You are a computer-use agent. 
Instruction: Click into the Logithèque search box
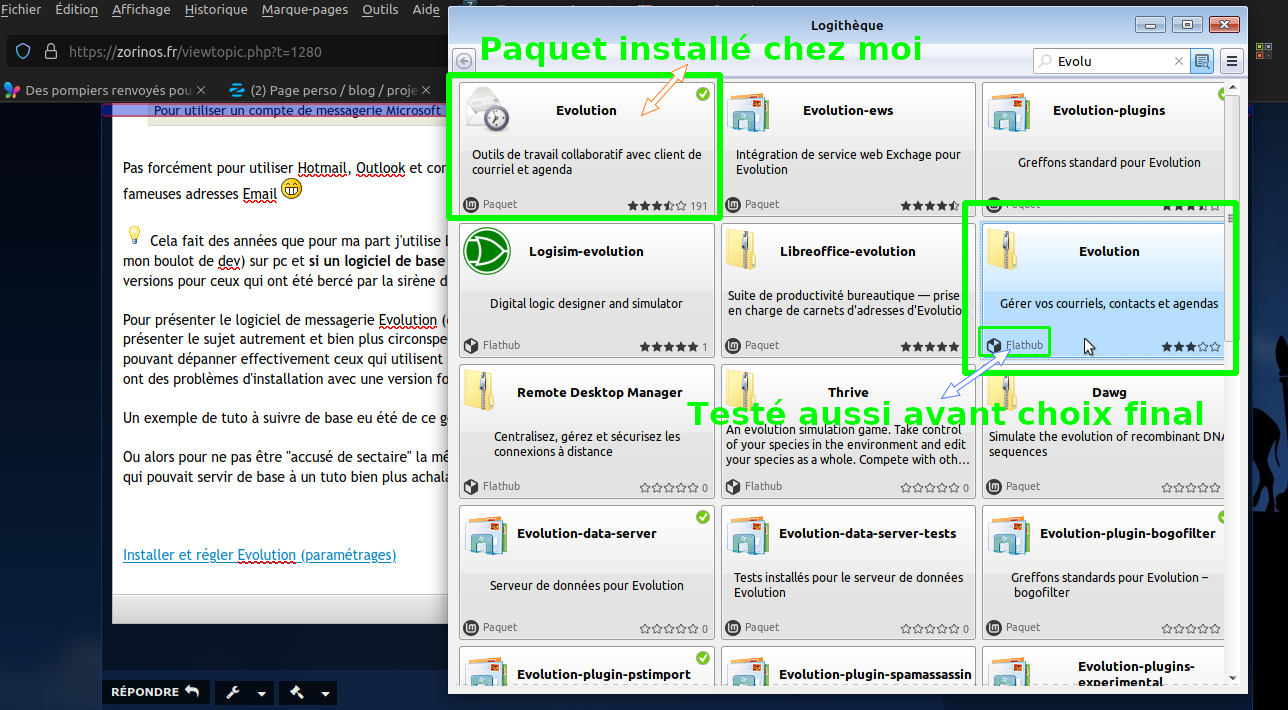(x=1110, y=61)
